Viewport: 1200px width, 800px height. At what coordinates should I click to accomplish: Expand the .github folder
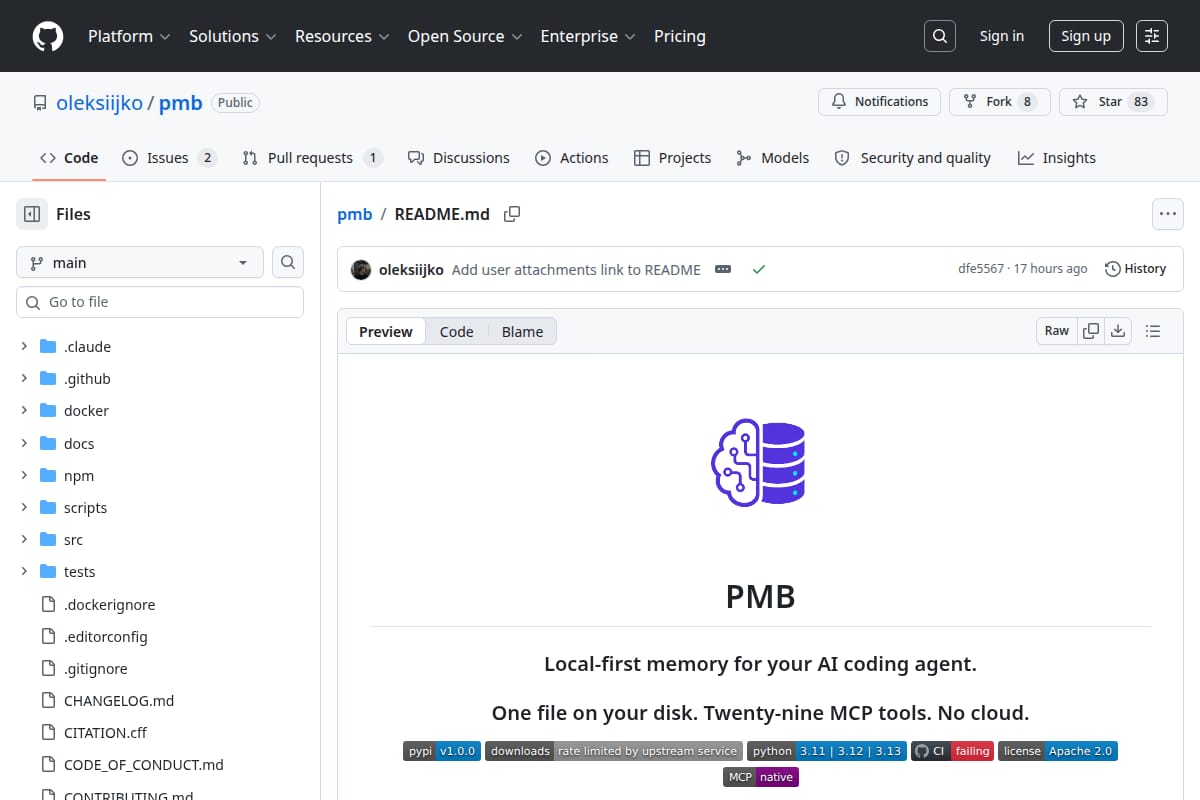point(24,378)
